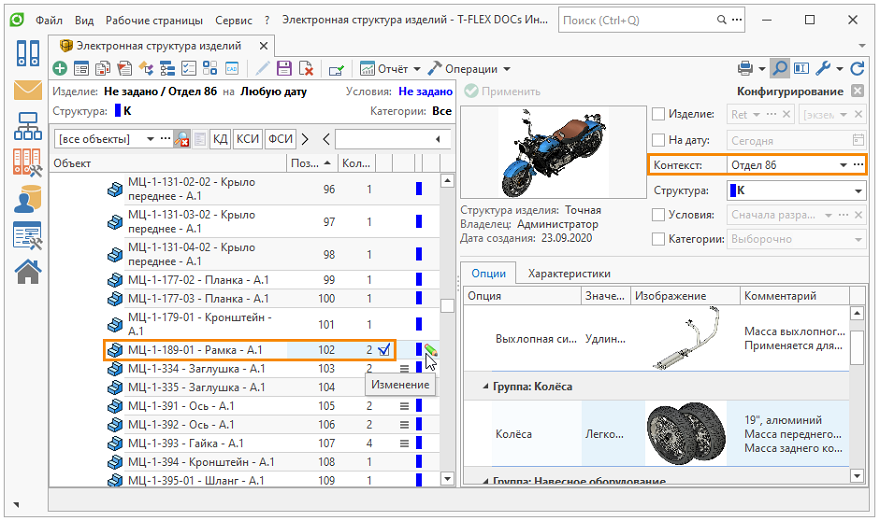Click the КСИ filter button

coord(248,139)
